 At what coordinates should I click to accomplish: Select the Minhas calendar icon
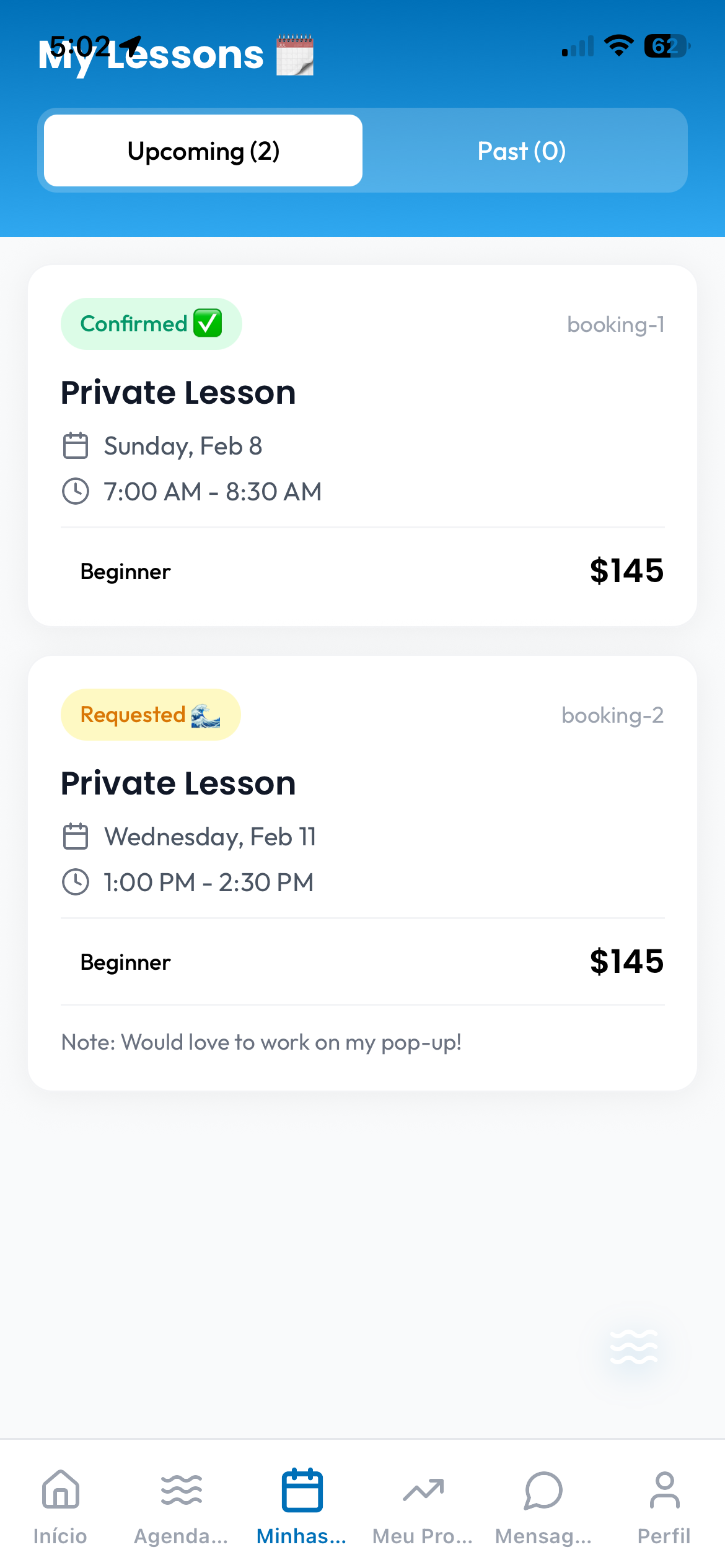click(x=302, y=1490)
